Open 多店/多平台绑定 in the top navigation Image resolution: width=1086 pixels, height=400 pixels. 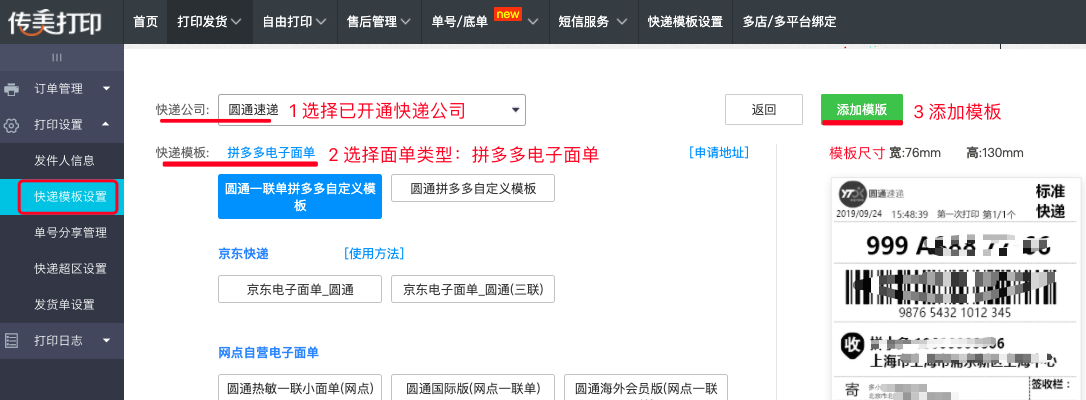789,22
